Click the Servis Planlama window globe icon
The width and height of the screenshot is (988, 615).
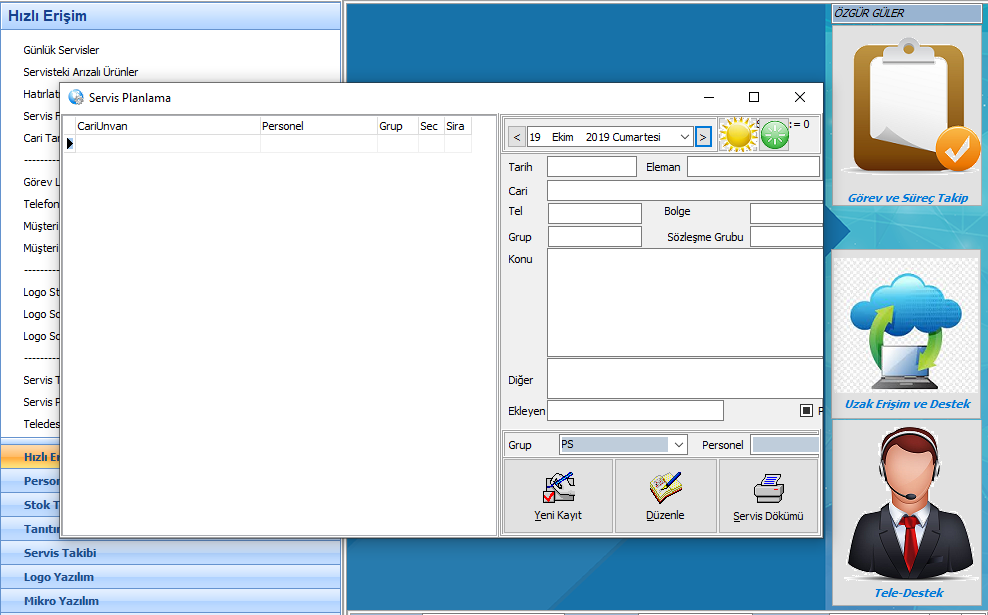76,98
